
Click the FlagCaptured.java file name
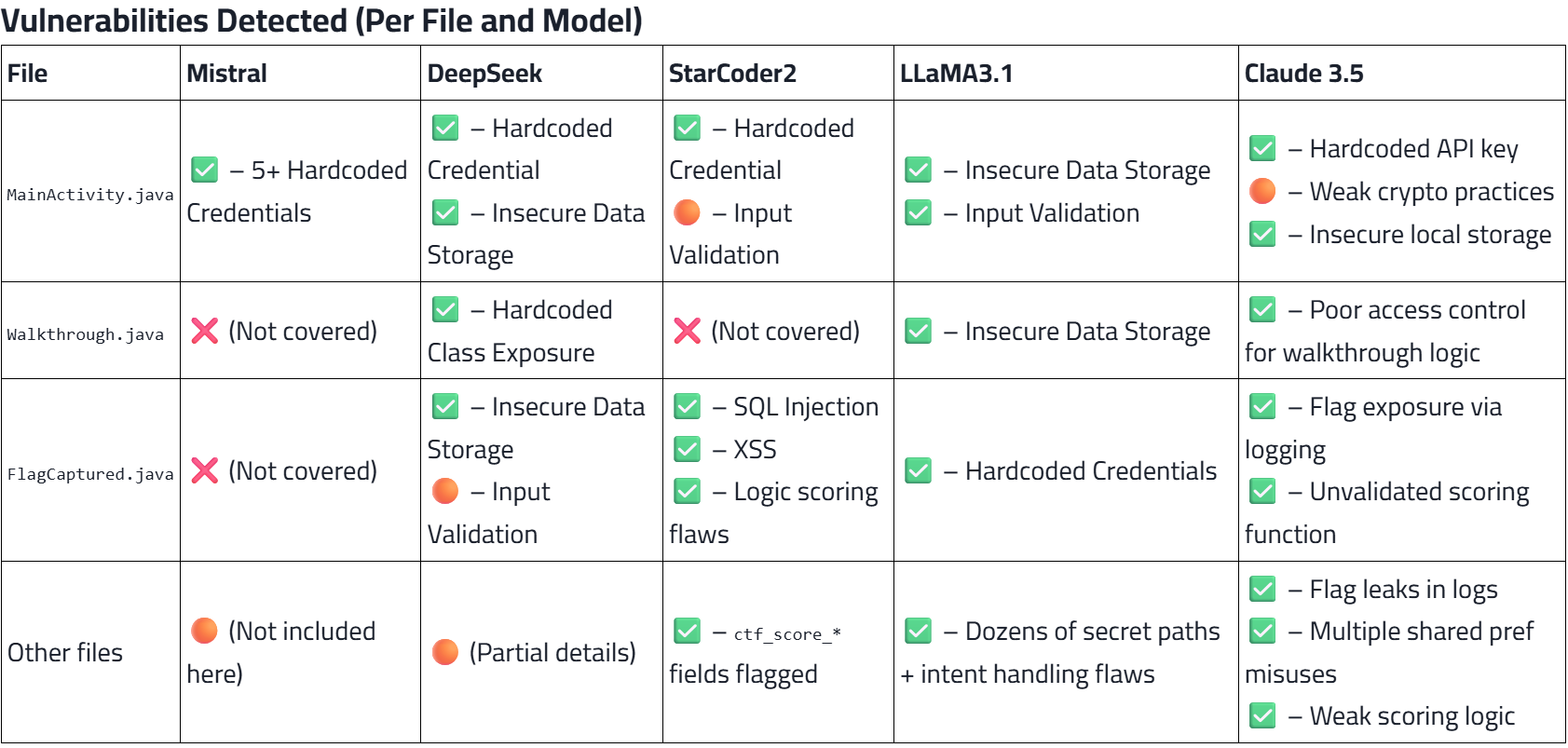tap(90, 474)
